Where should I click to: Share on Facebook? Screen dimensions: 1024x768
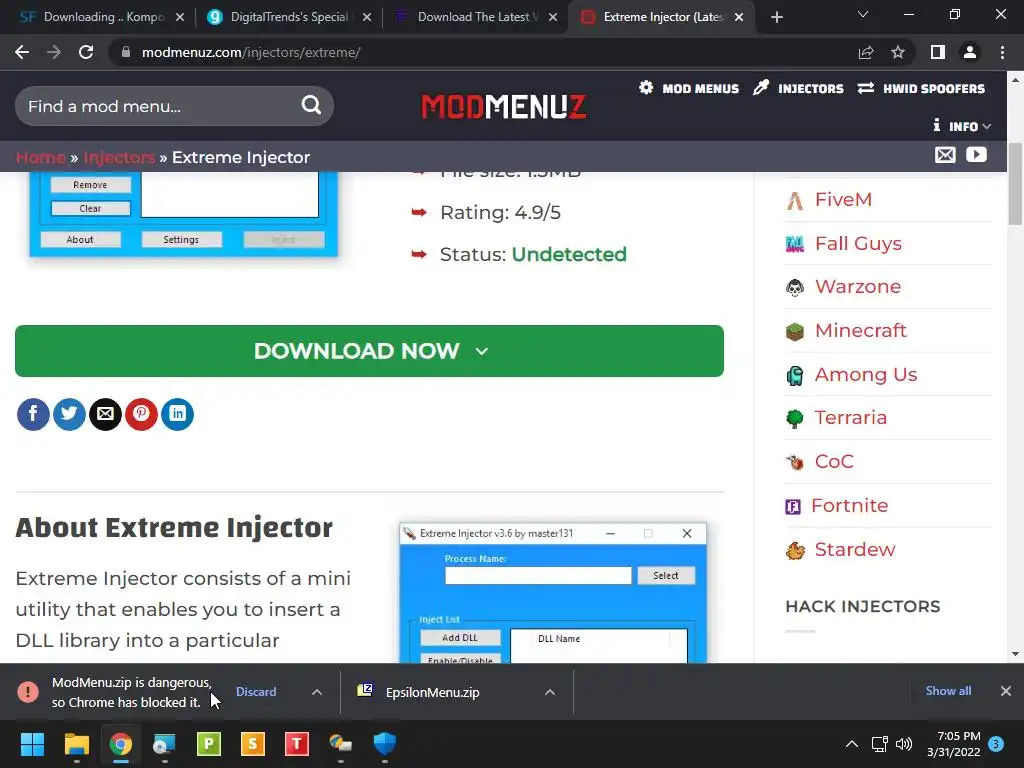pyautogui.click(x=33, y=414)
